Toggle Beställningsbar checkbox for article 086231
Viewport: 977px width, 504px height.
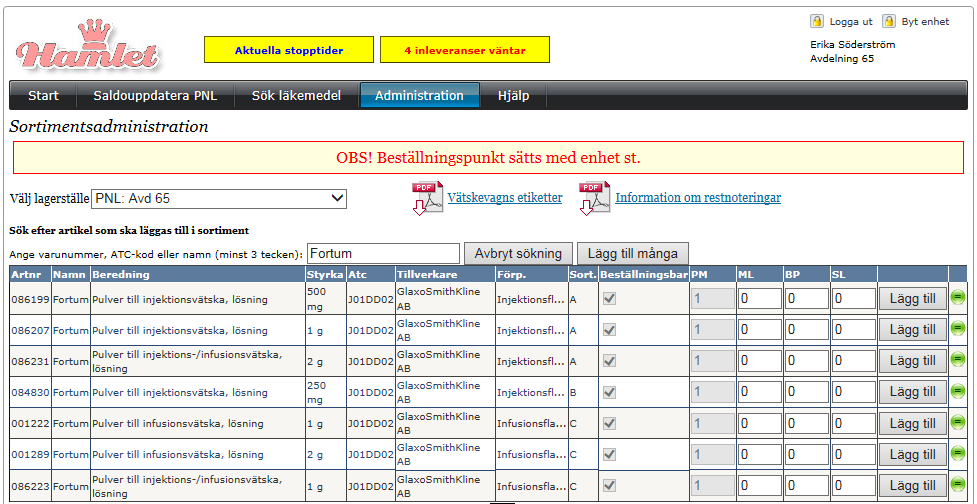pos(610,361)
